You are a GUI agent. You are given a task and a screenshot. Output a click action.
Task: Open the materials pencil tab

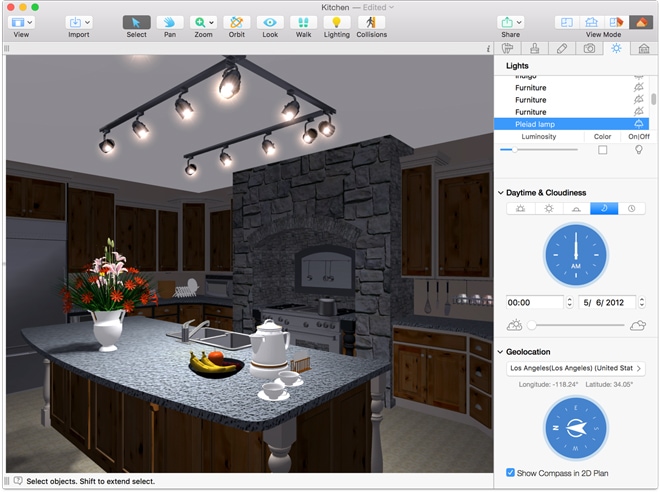562,48
